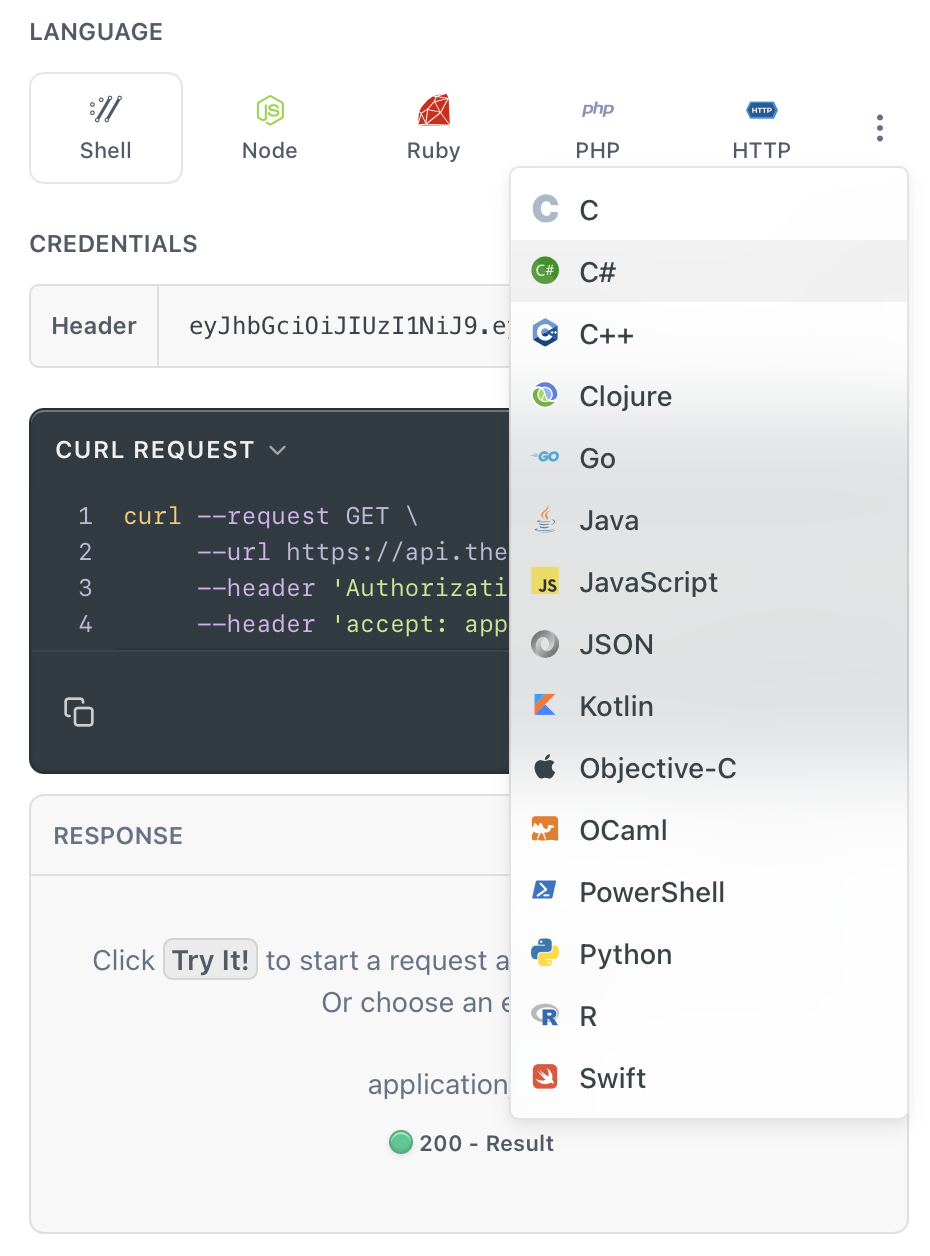
Task: Pick JavaScript in the language list
Action: (709, 581)
